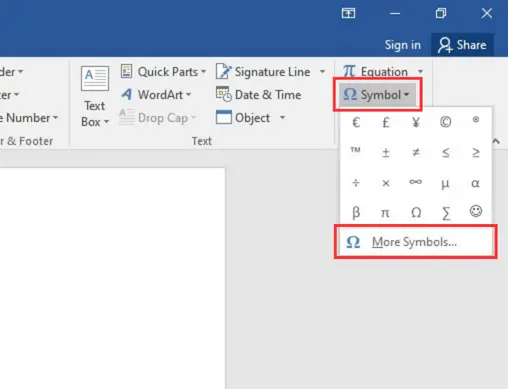
Task: Insert the Yen symbol
Action: tap(416, 122)
